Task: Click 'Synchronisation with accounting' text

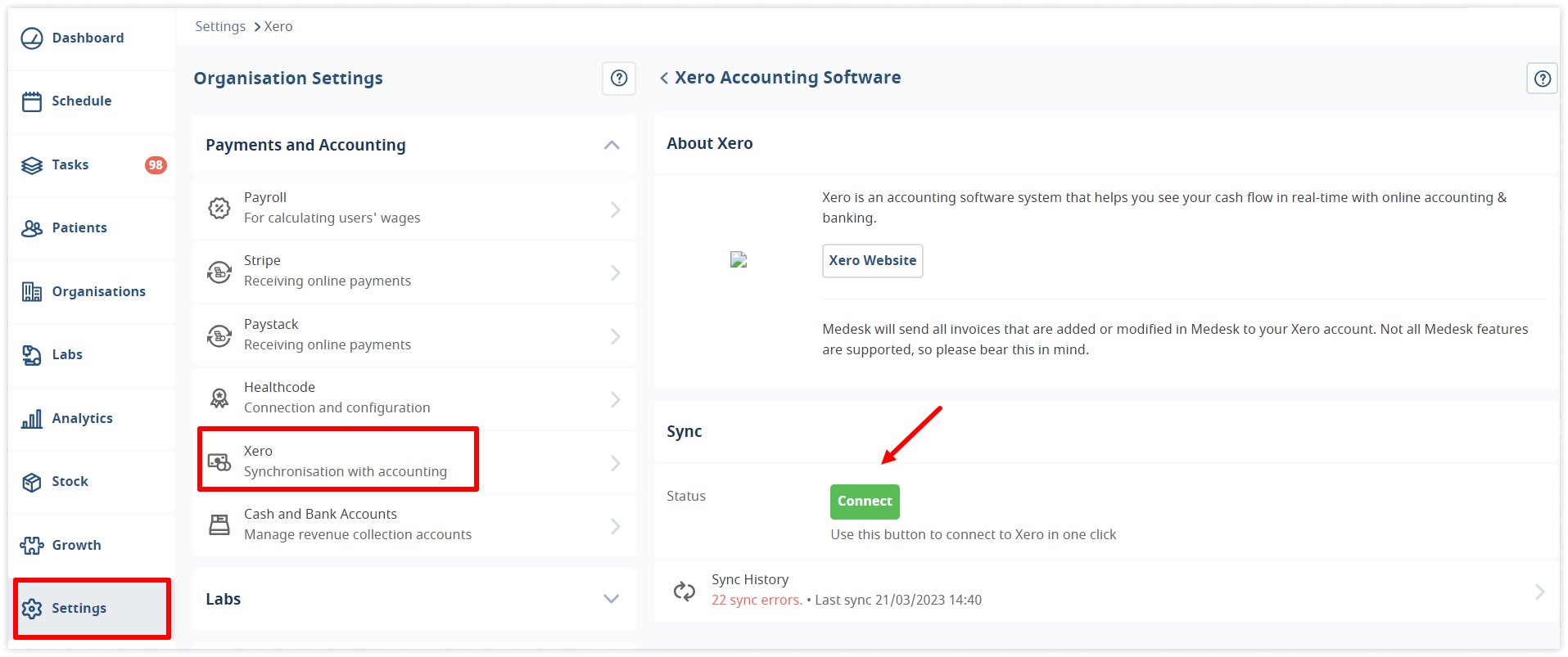Action: [x=346, y=471]
